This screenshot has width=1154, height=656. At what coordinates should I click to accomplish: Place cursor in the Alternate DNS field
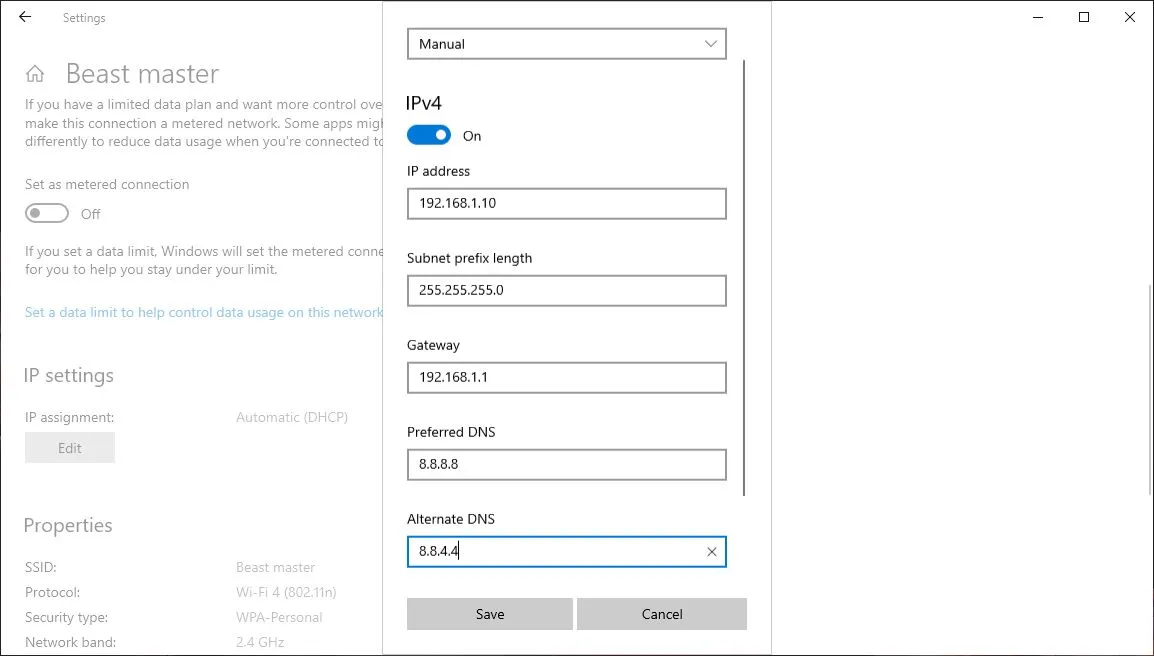[x=560, y=551]
